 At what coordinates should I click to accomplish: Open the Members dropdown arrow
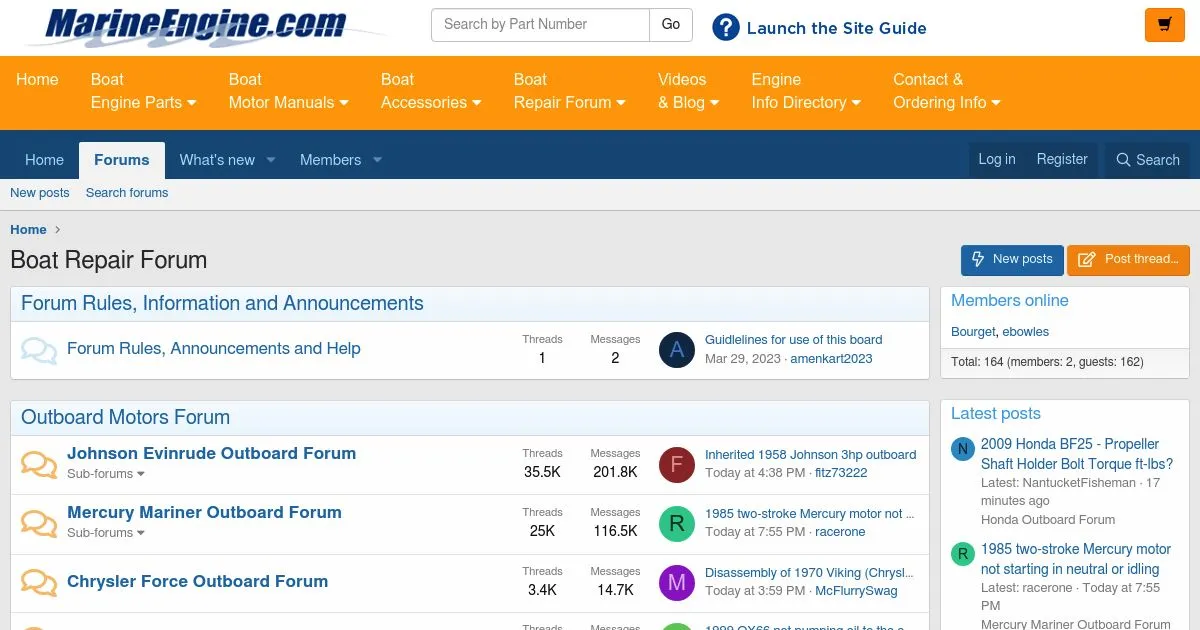377,160
